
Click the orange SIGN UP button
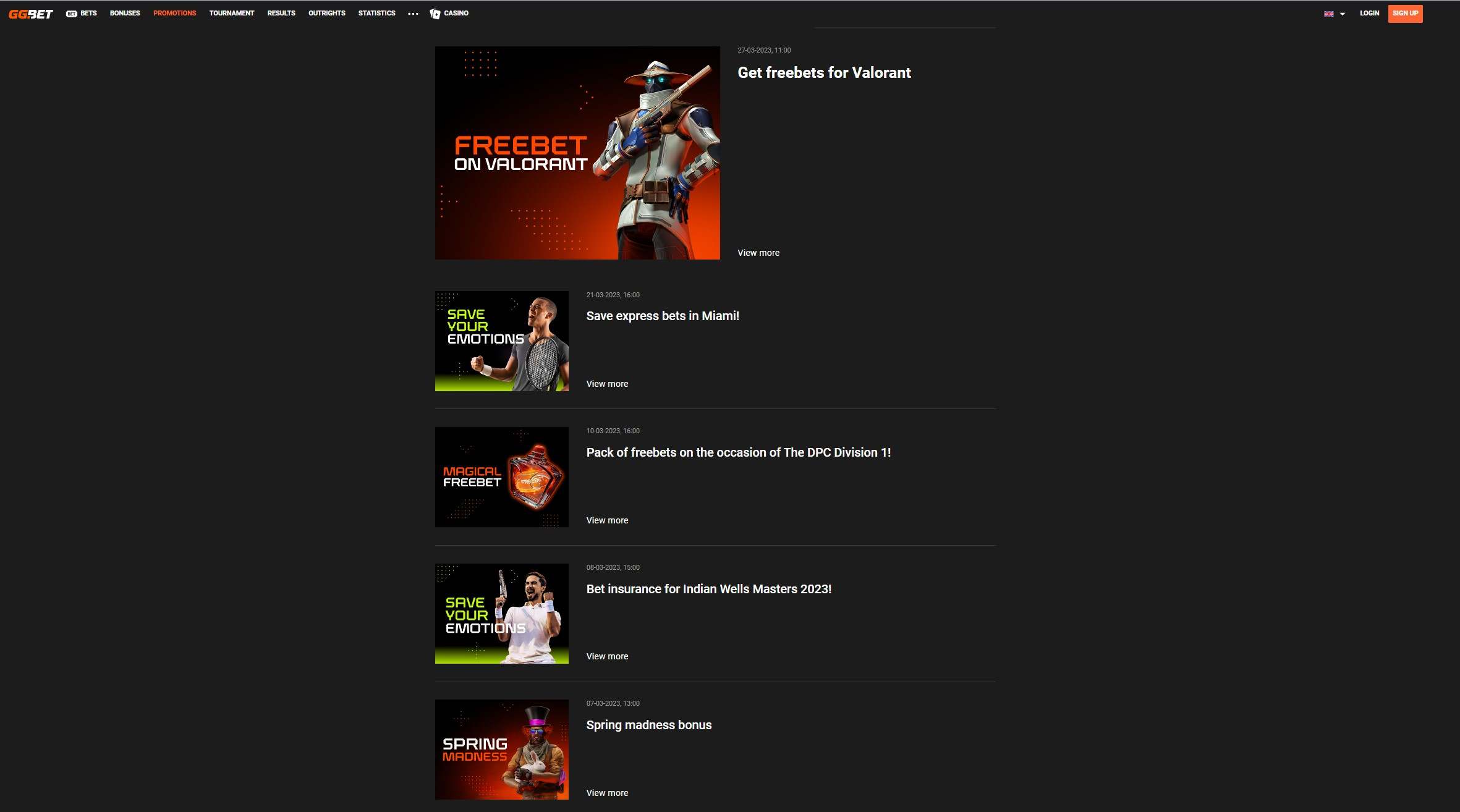coord(1405,14)
